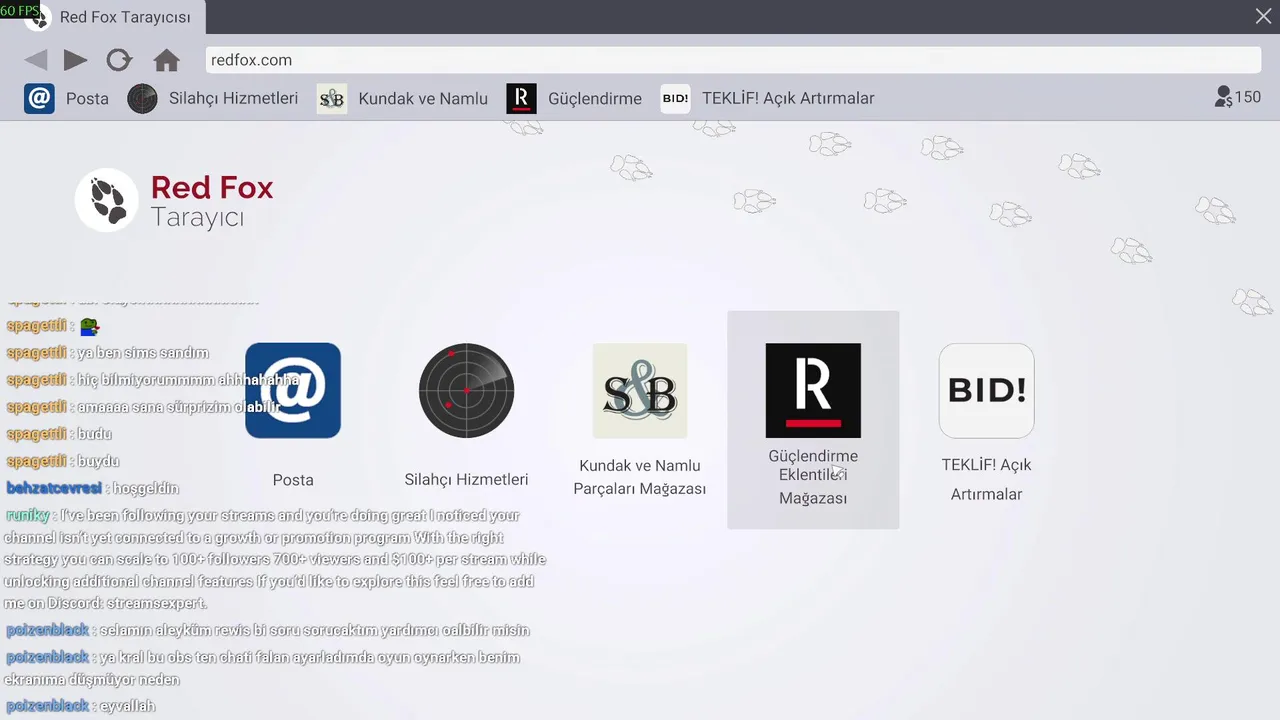Viewport: 1280px width, 720px height.
Task: Click TEKLİF! Açık Artırmalar label under tile
Action: (986, 479)
